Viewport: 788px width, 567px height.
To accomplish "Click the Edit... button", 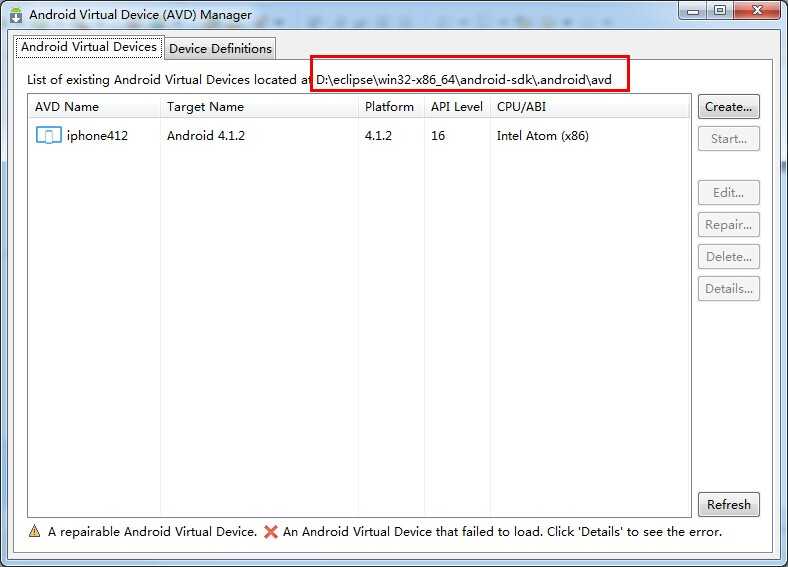I will click(728, 193).
